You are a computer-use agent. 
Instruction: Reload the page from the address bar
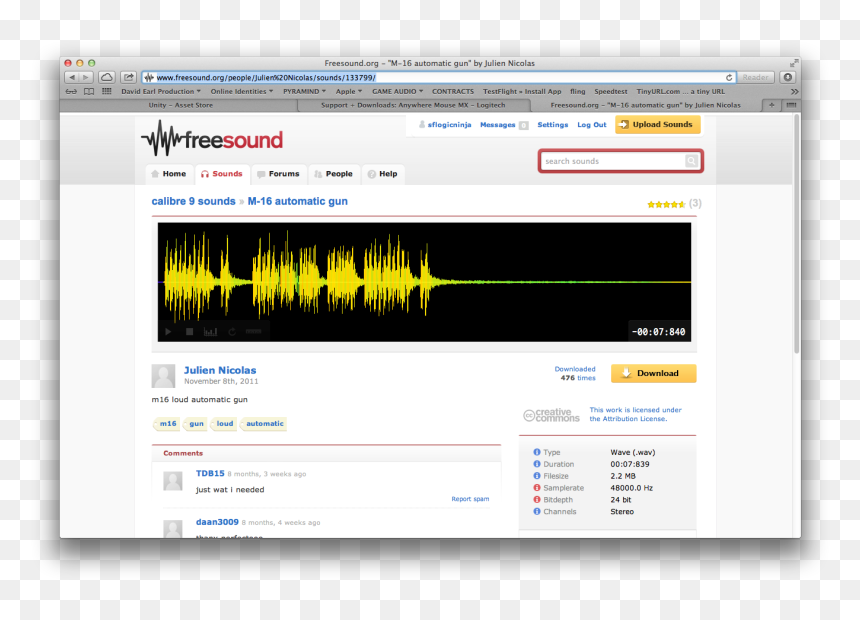(728, 77)
